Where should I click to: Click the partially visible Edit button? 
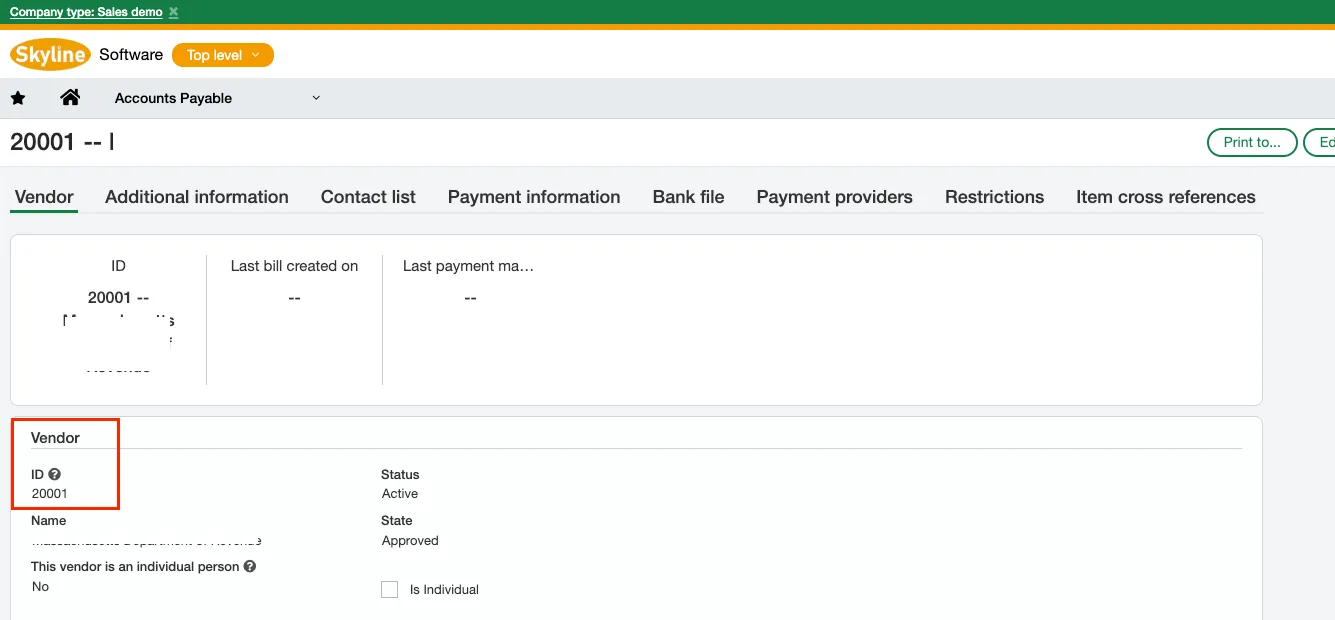(x=1320, y=142)
